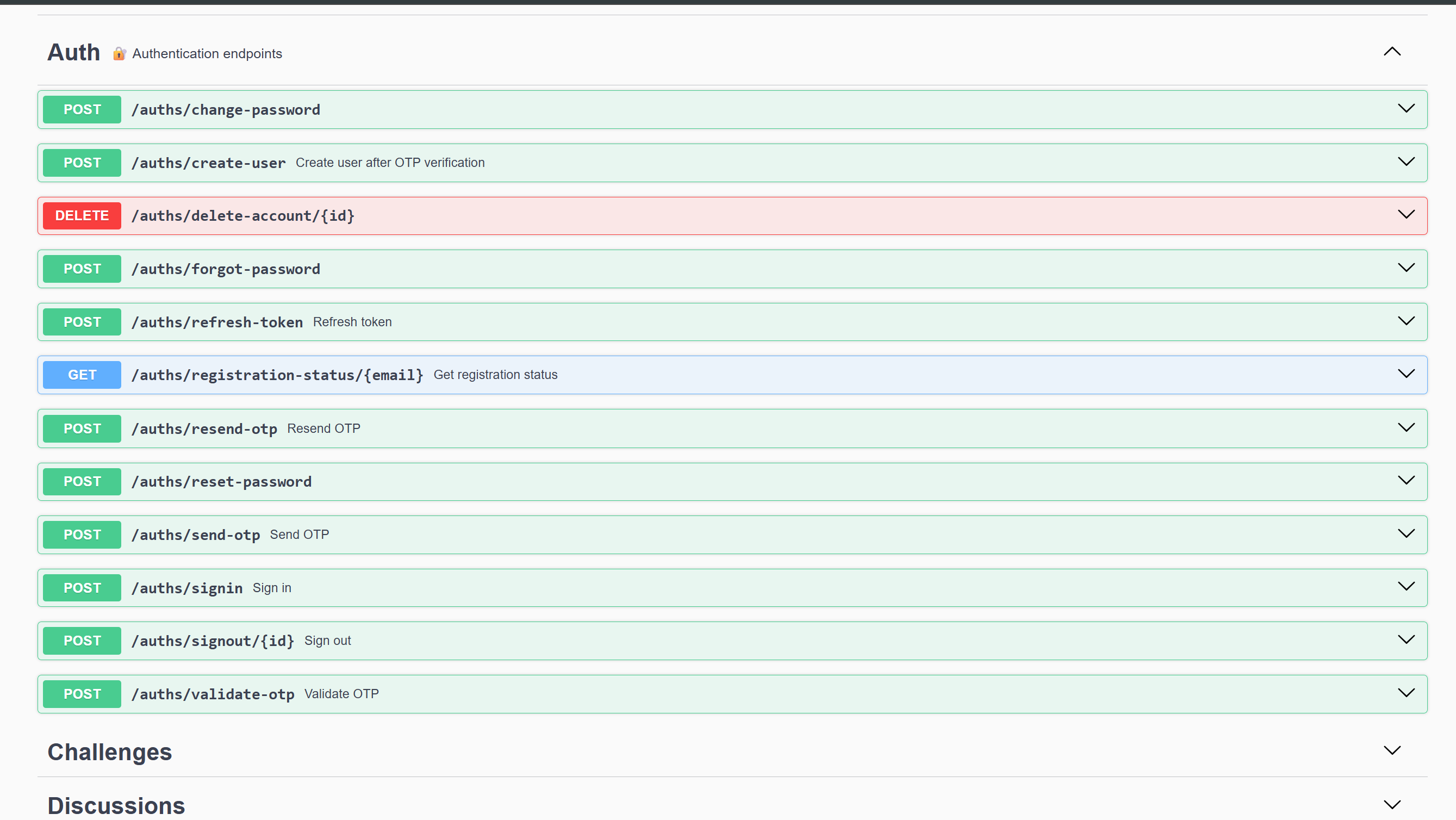Click the lock emoji beside Auth

[x=119, y=54]
